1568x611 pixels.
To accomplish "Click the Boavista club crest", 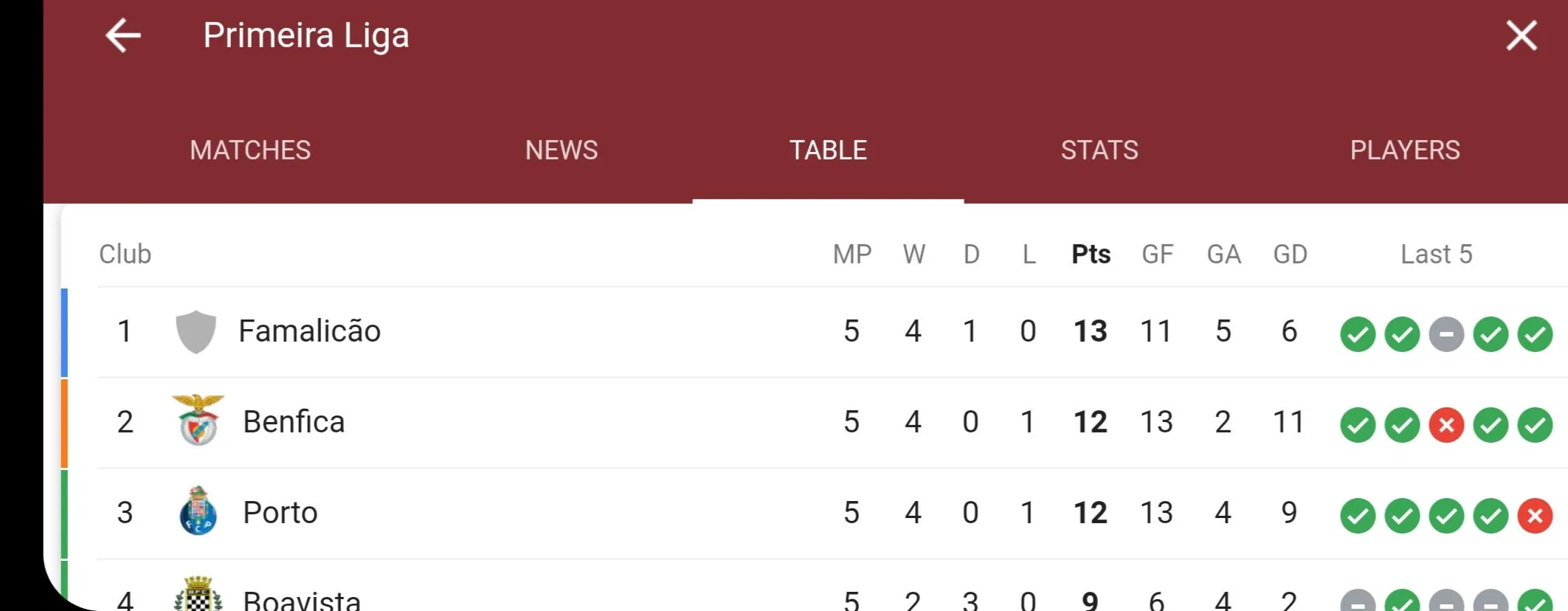I will 198,596.
